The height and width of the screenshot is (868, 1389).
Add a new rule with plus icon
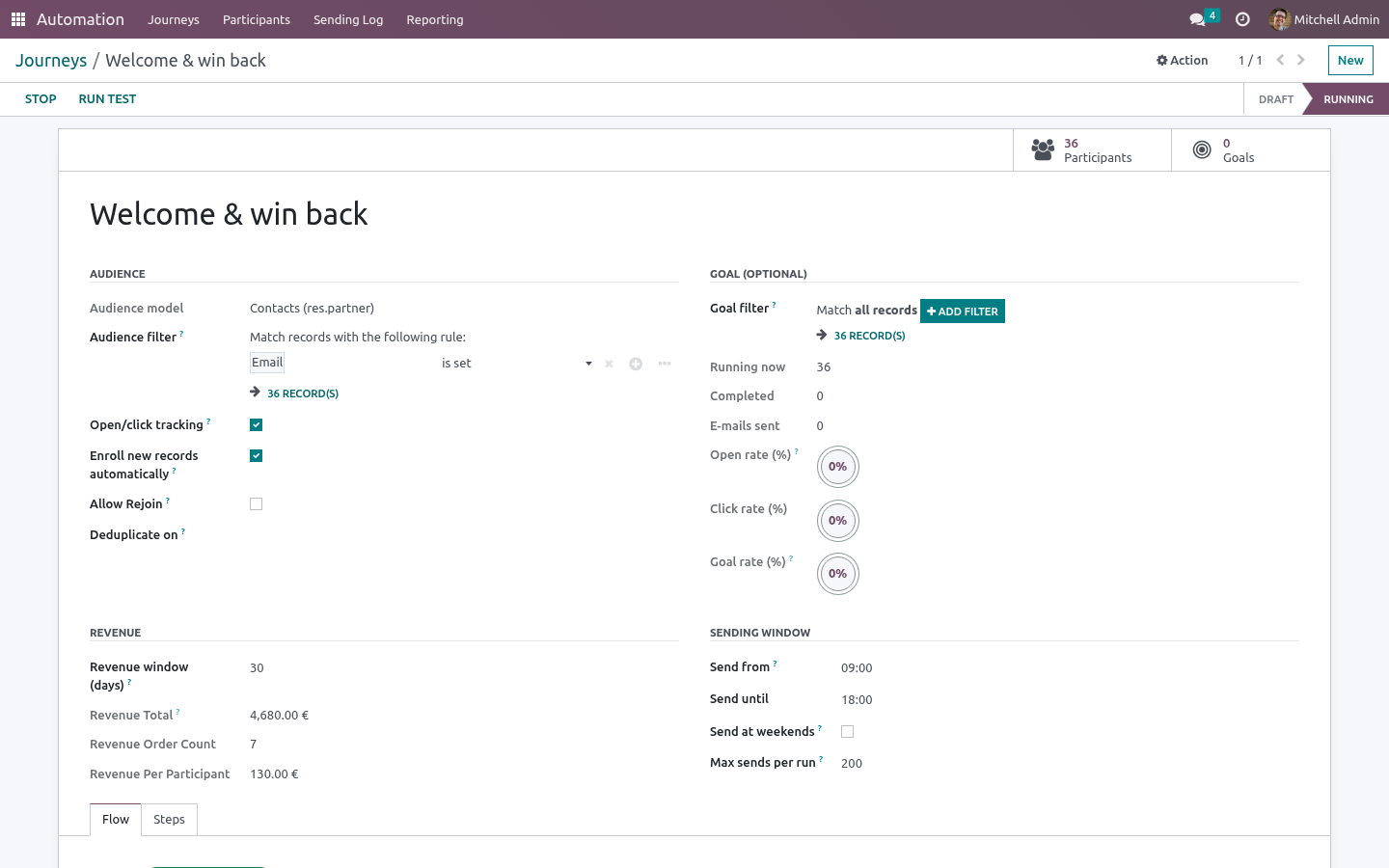click(x=636, y=364)
